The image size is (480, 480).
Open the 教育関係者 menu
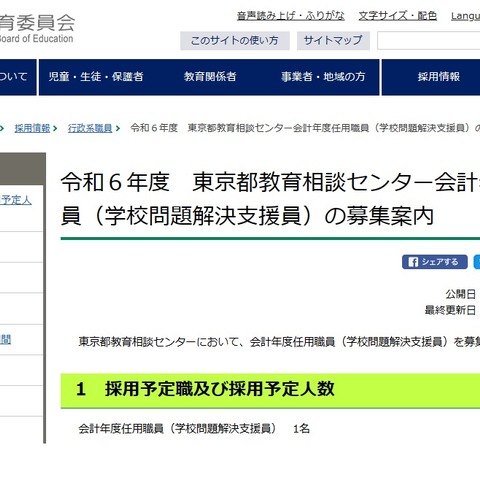[210, 77]
